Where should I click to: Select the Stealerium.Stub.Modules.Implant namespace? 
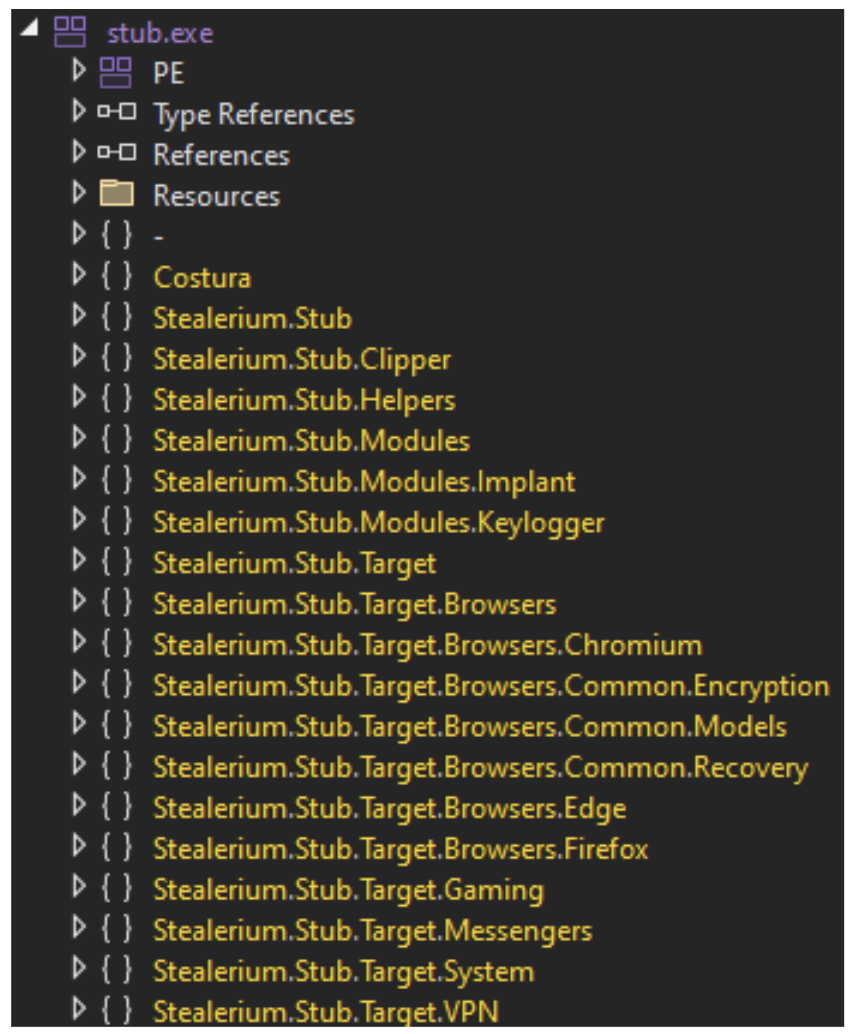coord(364,481)
